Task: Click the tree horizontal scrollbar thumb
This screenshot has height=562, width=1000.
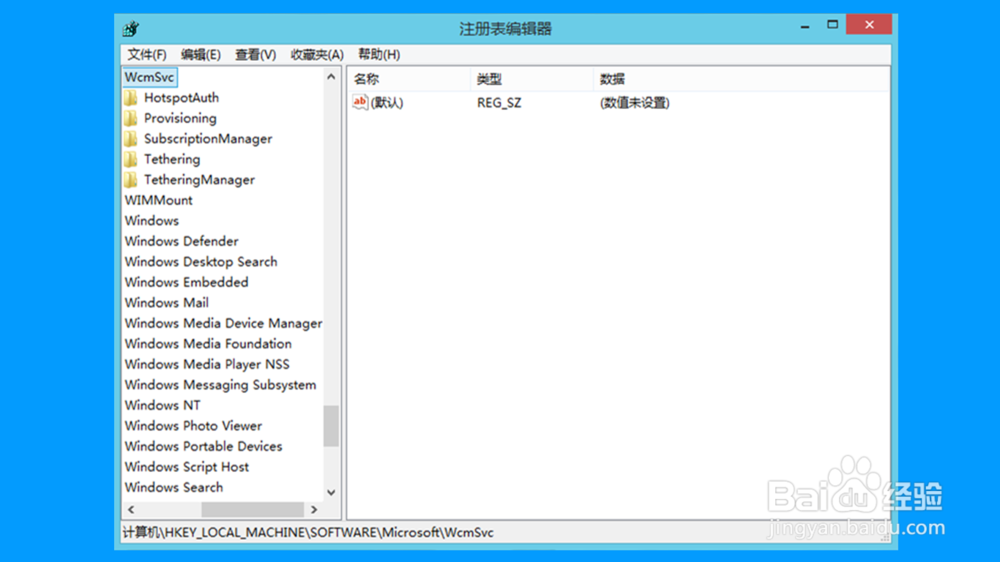Action: (253, 509)
